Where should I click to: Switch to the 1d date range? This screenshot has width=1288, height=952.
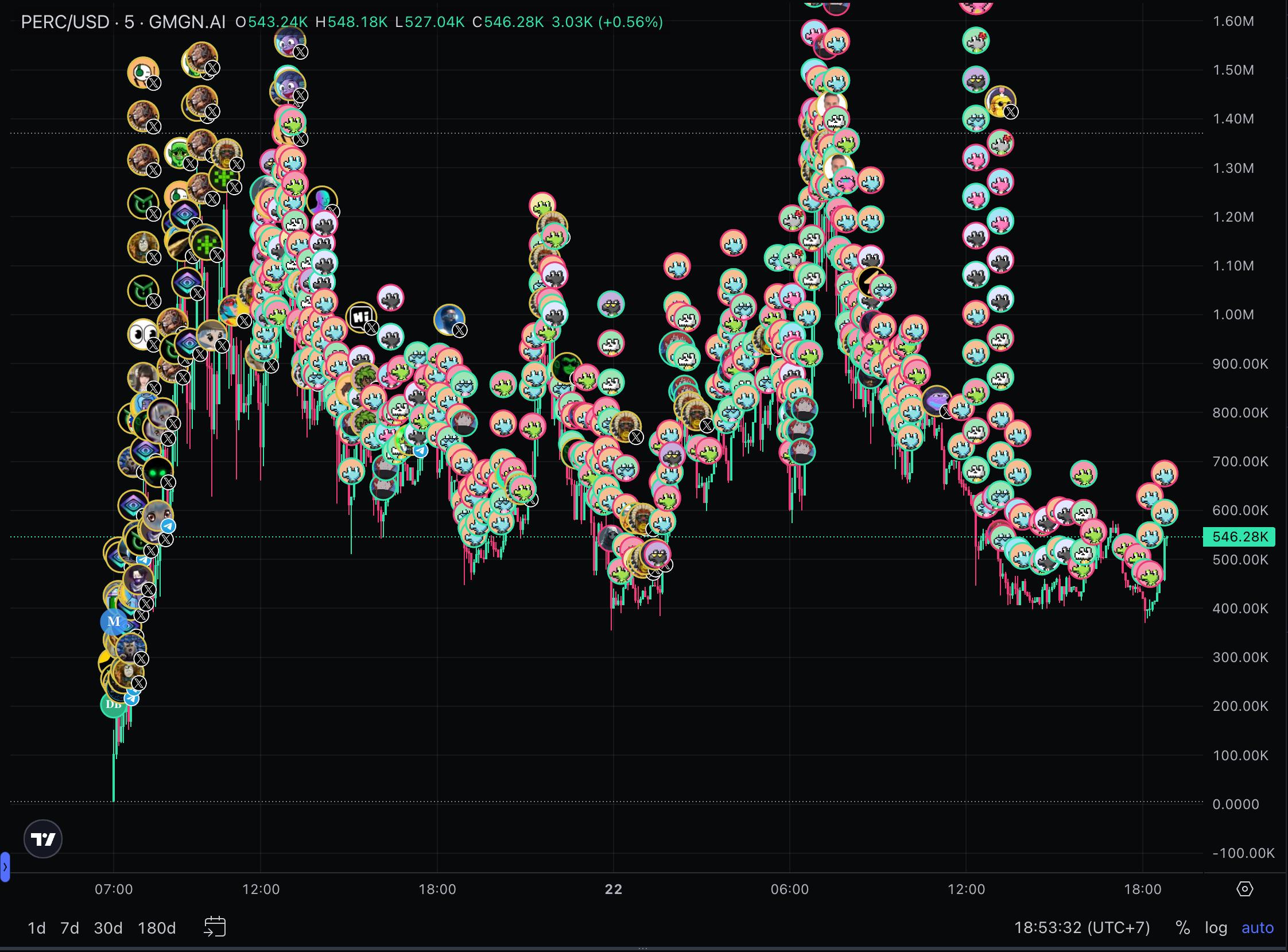pyautogui.click(x=37, y=928)
